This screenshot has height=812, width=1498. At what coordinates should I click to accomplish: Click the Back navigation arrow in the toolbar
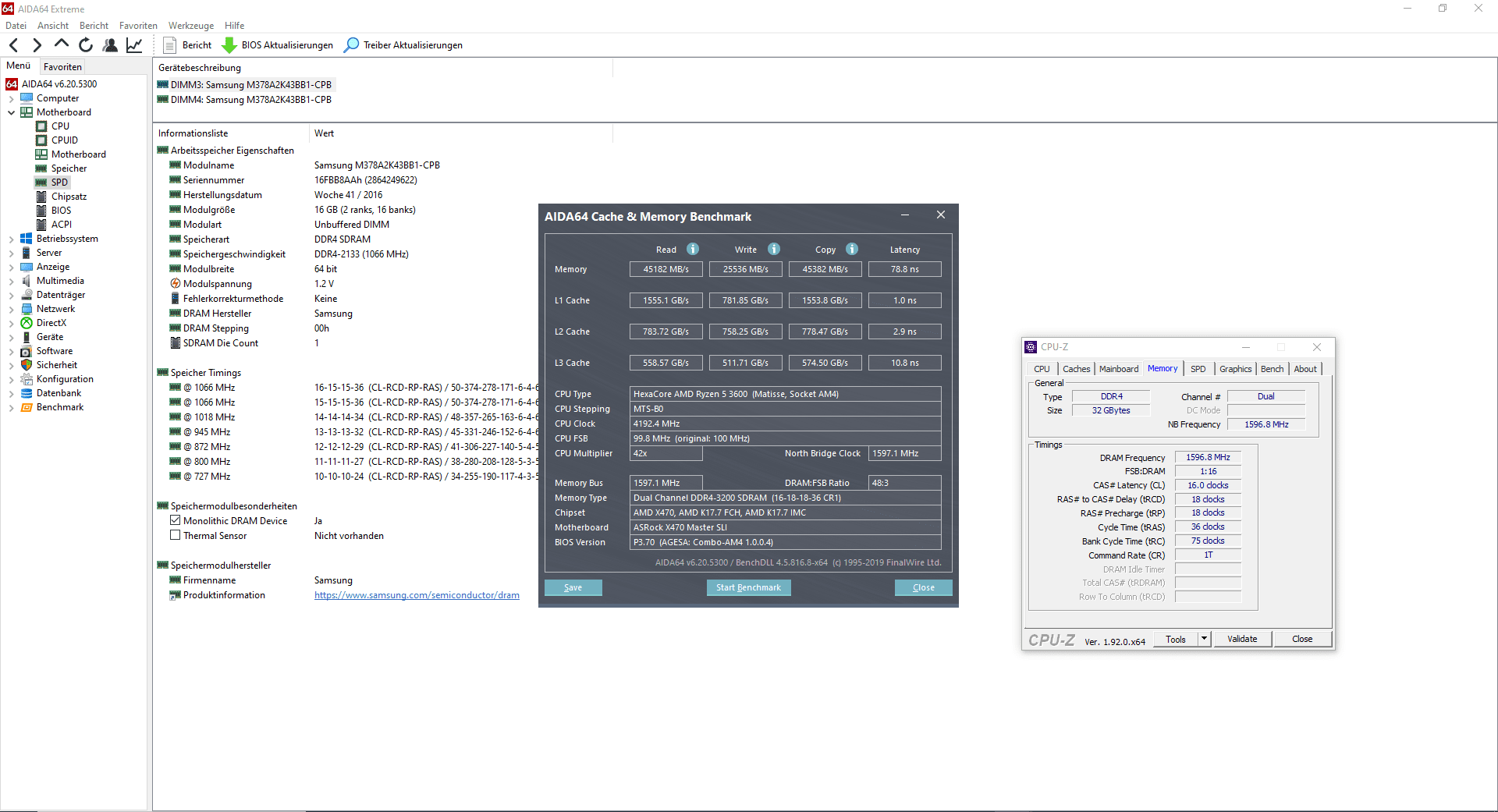[13, 45]
